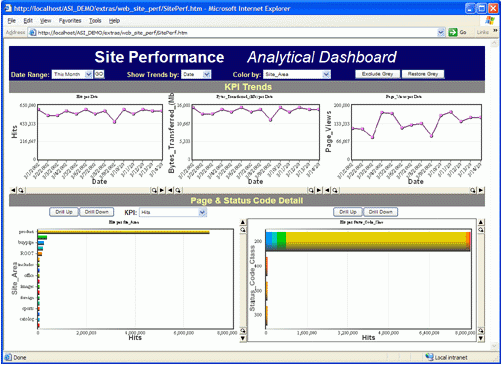502x365 pixels.
Task: Click the green Go icon by the address bar
Action: click(x=453, y=32)
